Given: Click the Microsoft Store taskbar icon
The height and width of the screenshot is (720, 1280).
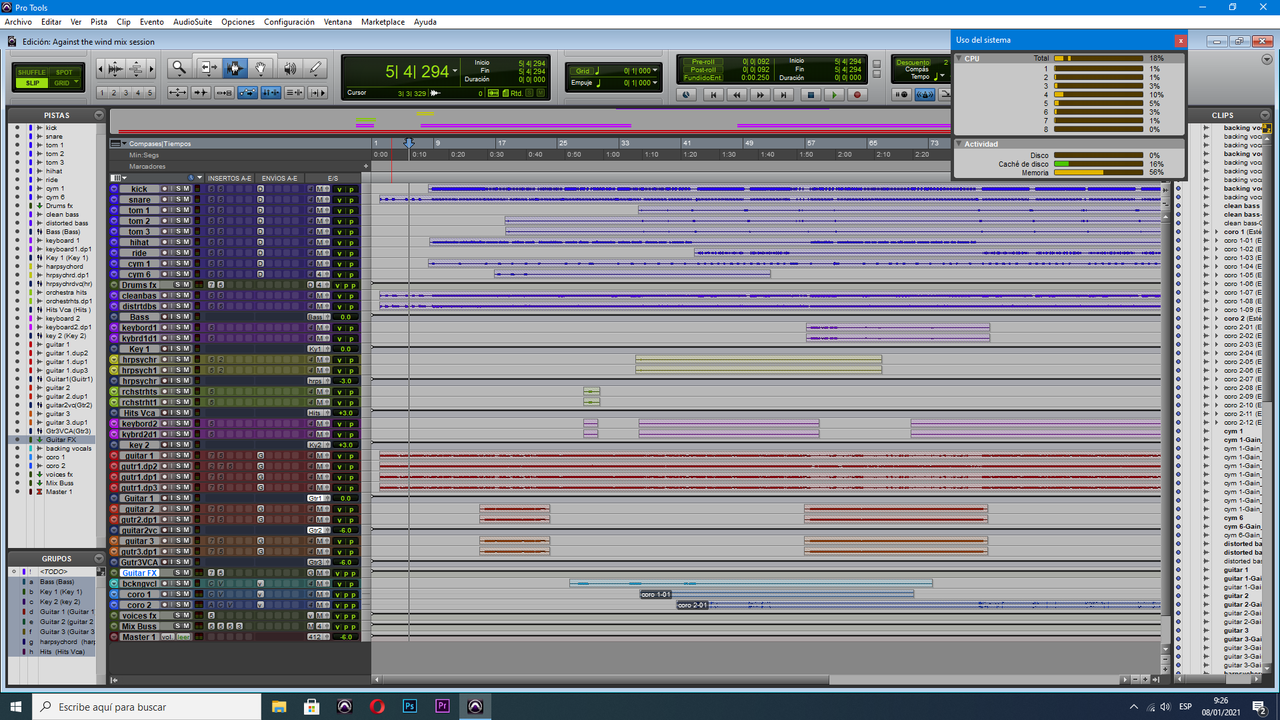Looking at the screenshot, I should click(312, 706).
